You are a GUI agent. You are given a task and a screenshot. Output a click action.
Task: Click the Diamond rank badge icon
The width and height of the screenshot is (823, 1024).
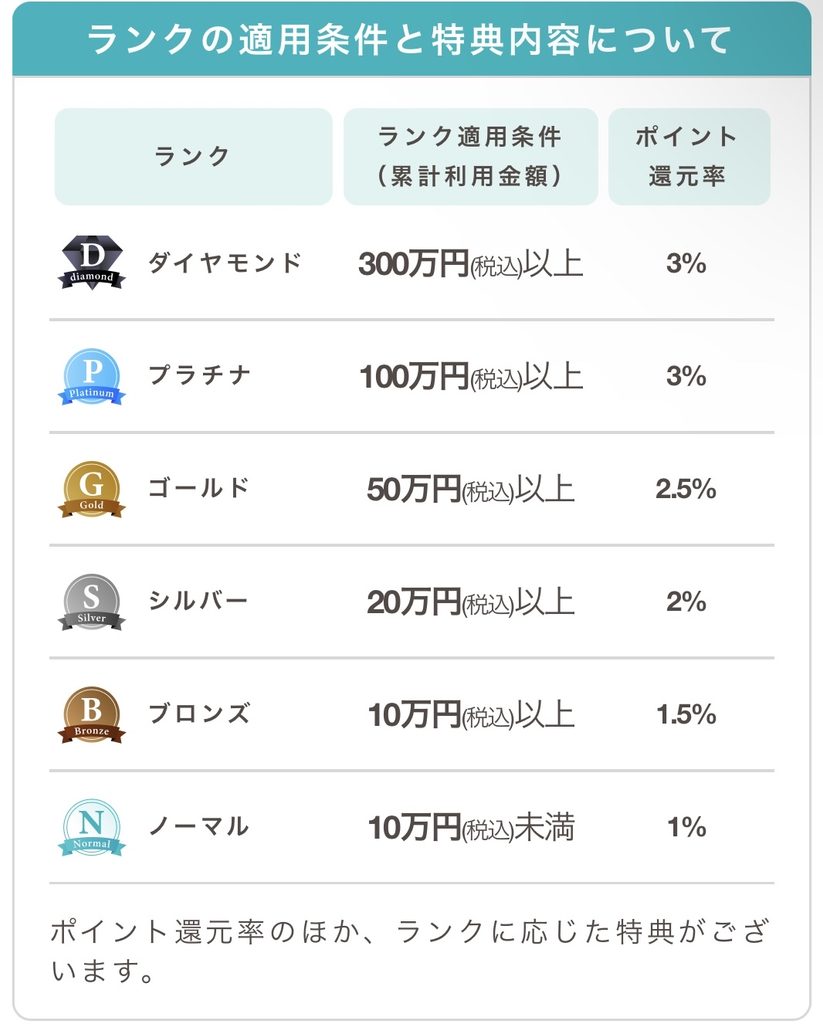91,263
